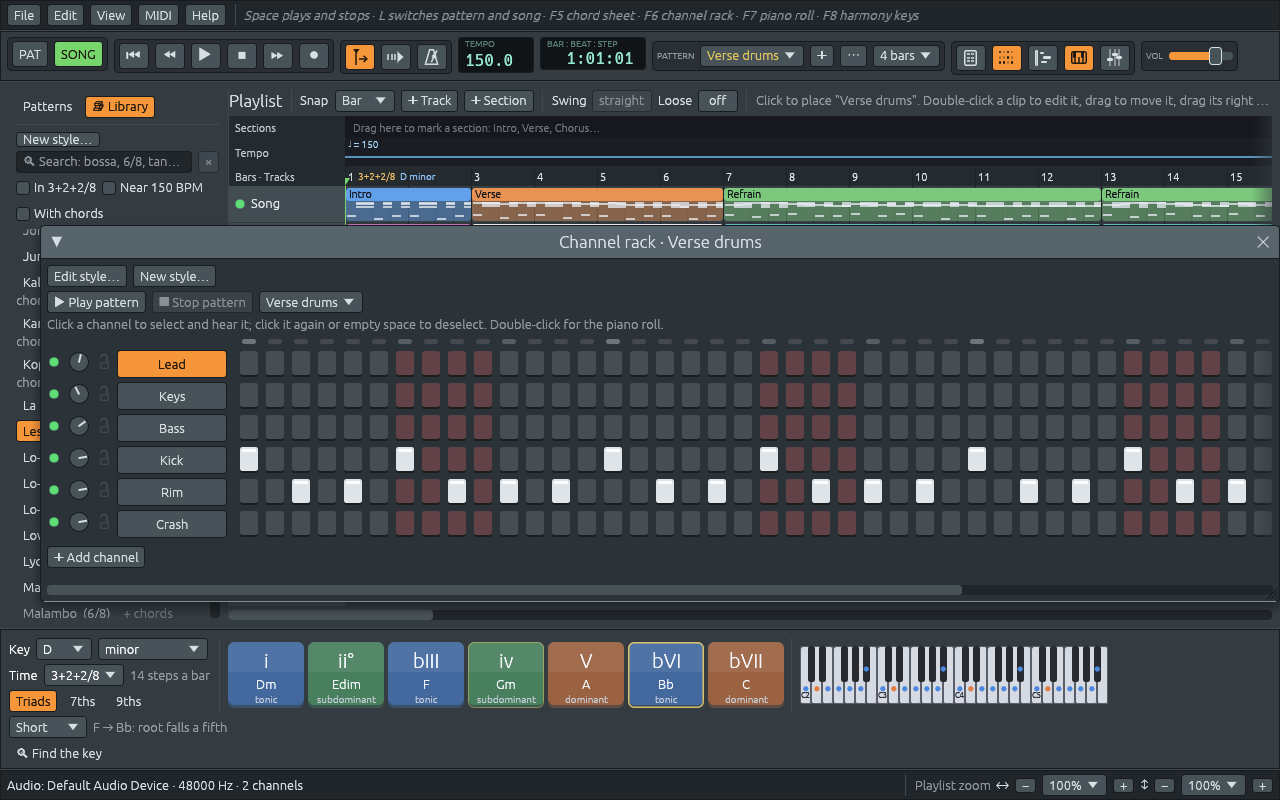Mute the Bass channel green LED
The image size is (1280, 800).
[x=54, y=427]
